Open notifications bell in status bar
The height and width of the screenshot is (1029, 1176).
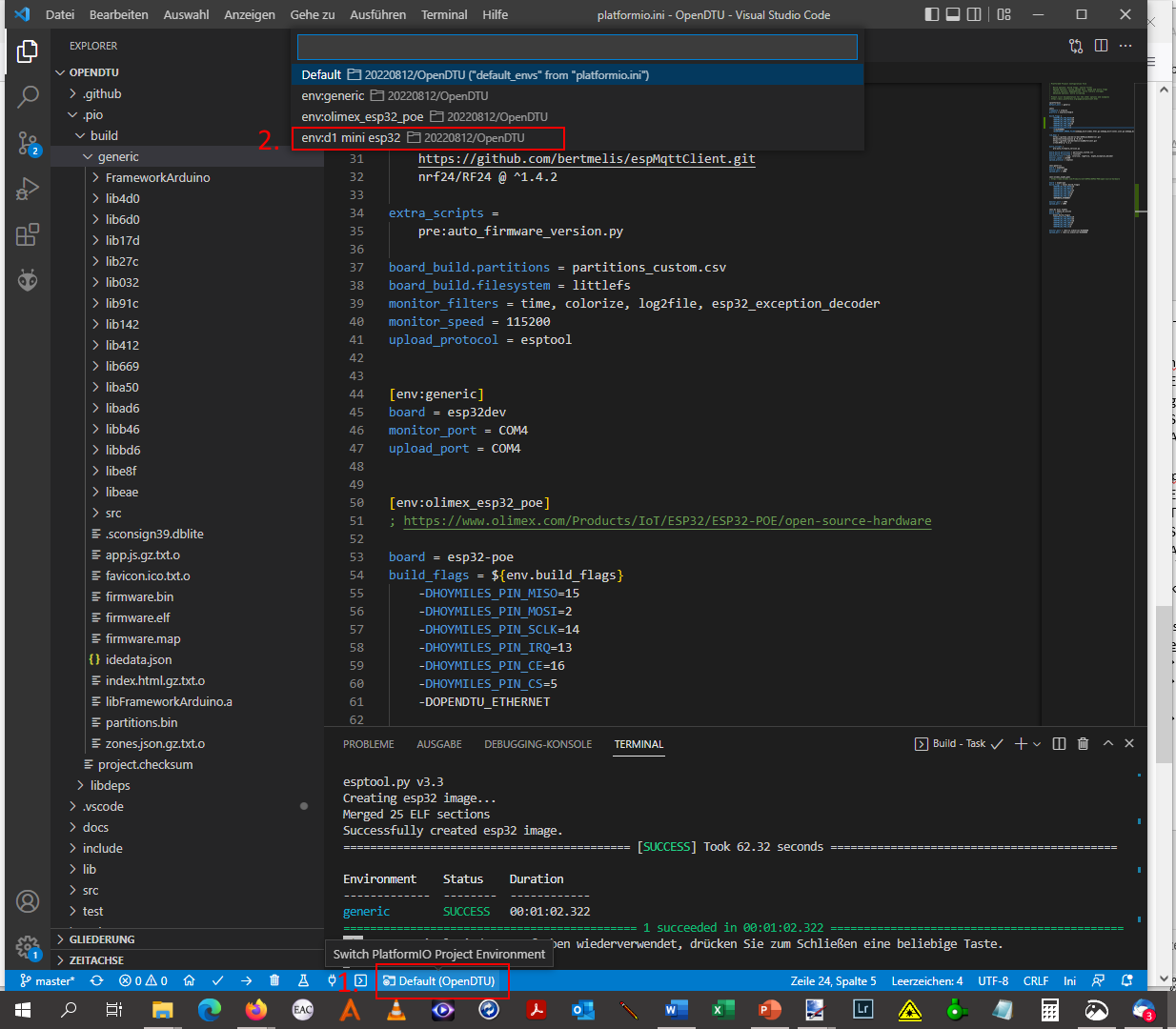pyautogui.click(x=1127, y=980)
